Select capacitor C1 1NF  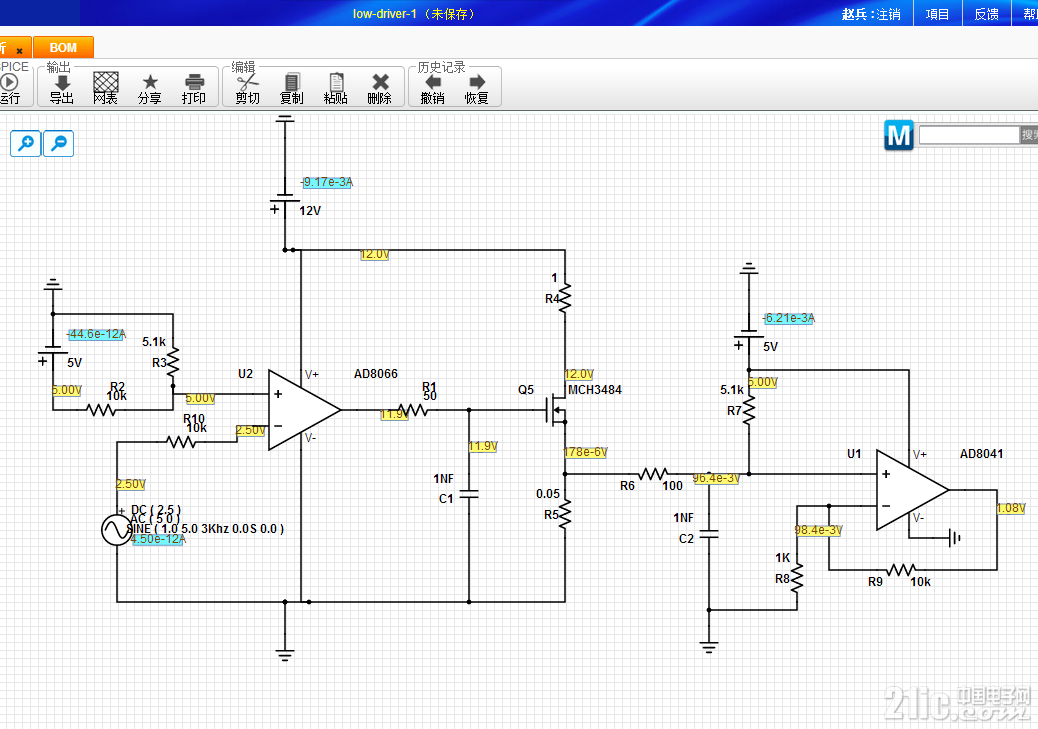(x=469, y=495)
